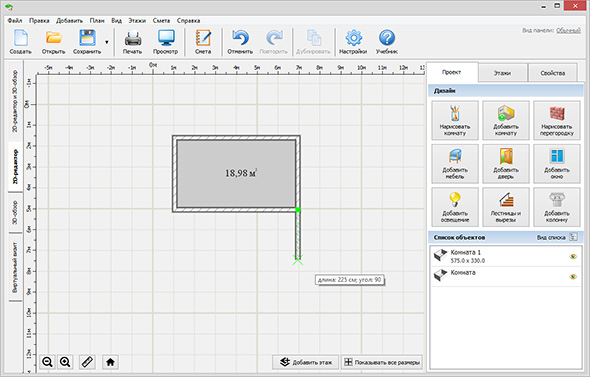
Task: Open the Смета menu
Action: tap(161, 21)
